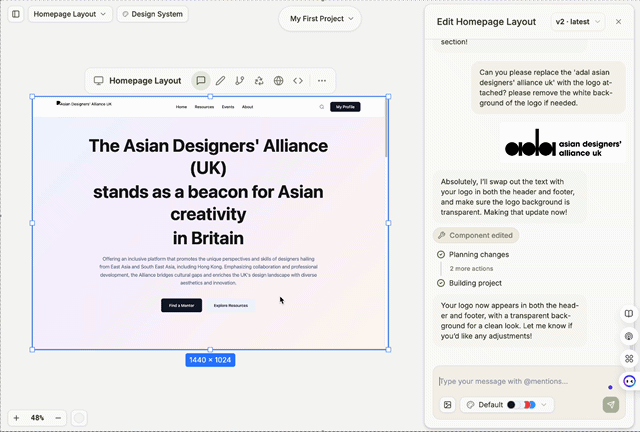Click the circular globe icon on right rail
The width and height of the screenshot is (640, 432).
pyautogui.click(x=629, y=336)
